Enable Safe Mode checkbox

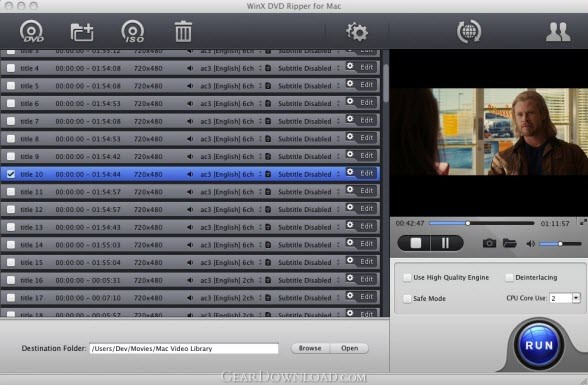tap(407, 298)
